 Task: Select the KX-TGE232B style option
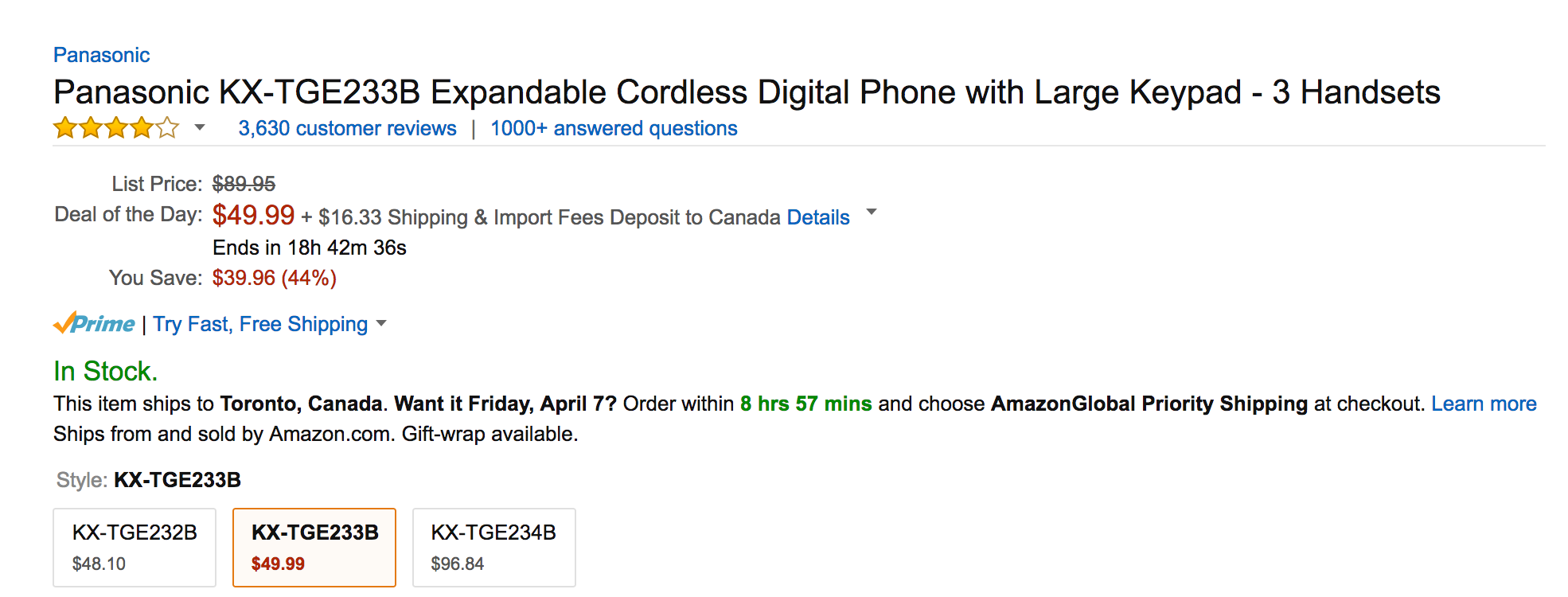135,548
